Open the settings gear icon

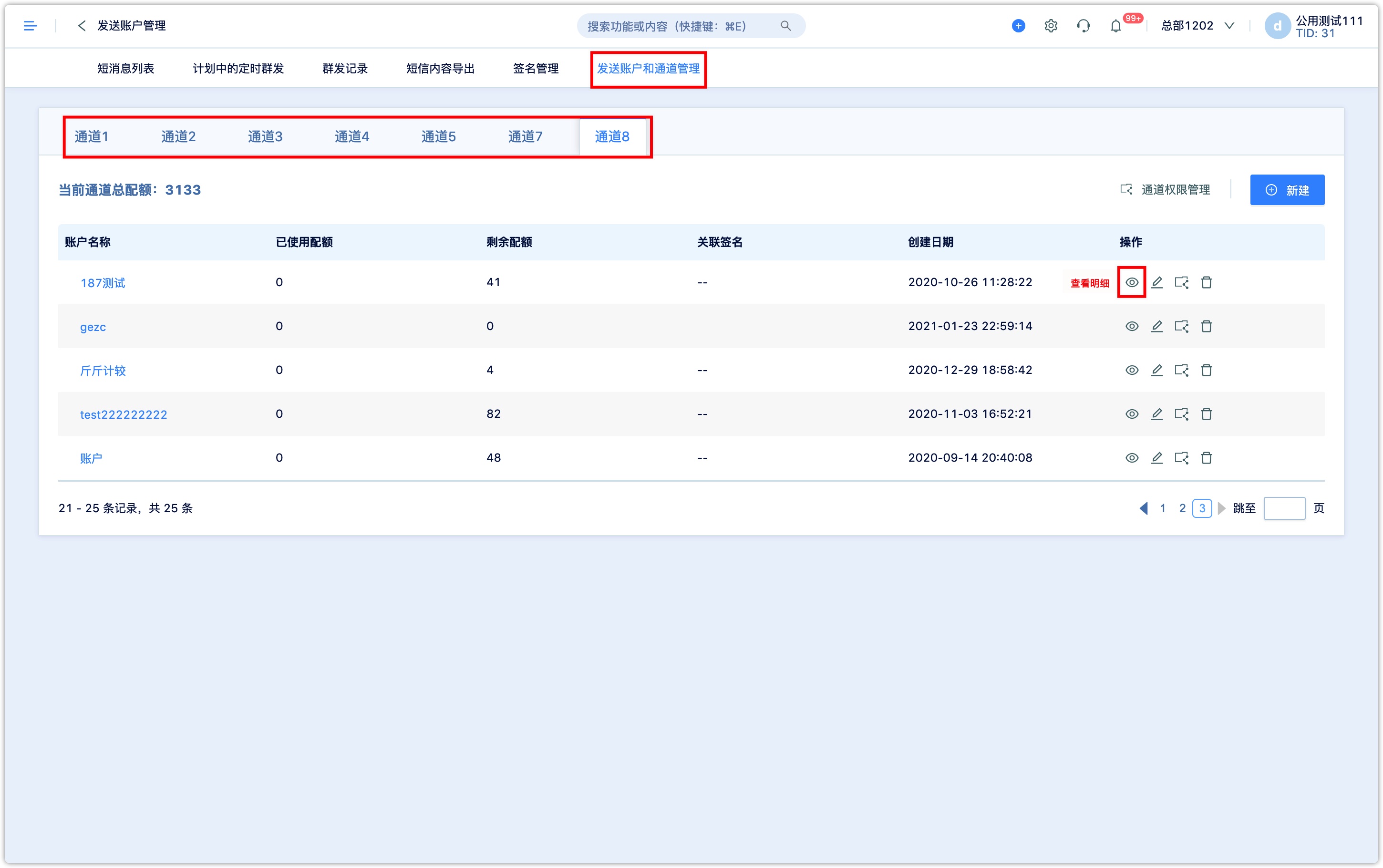click(x=1050, y=26)
